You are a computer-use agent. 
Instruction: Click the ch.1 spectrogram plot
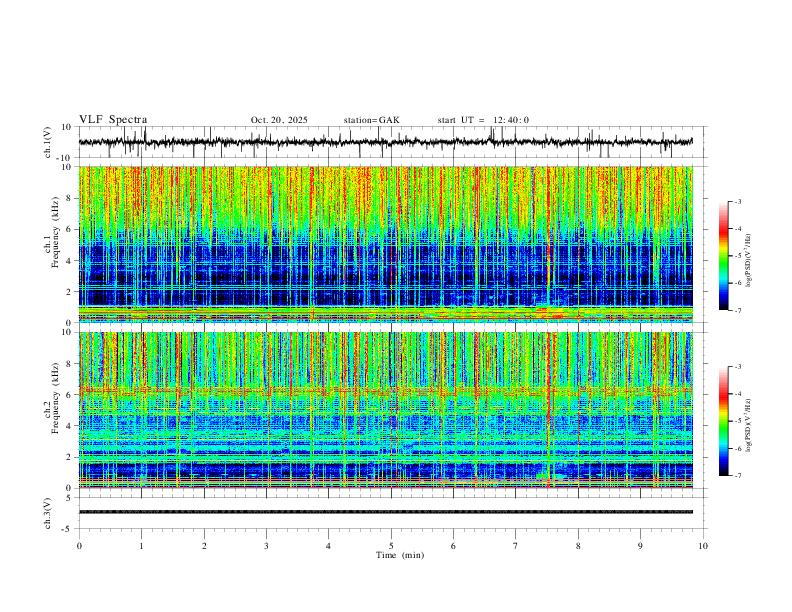pos(386,244)
